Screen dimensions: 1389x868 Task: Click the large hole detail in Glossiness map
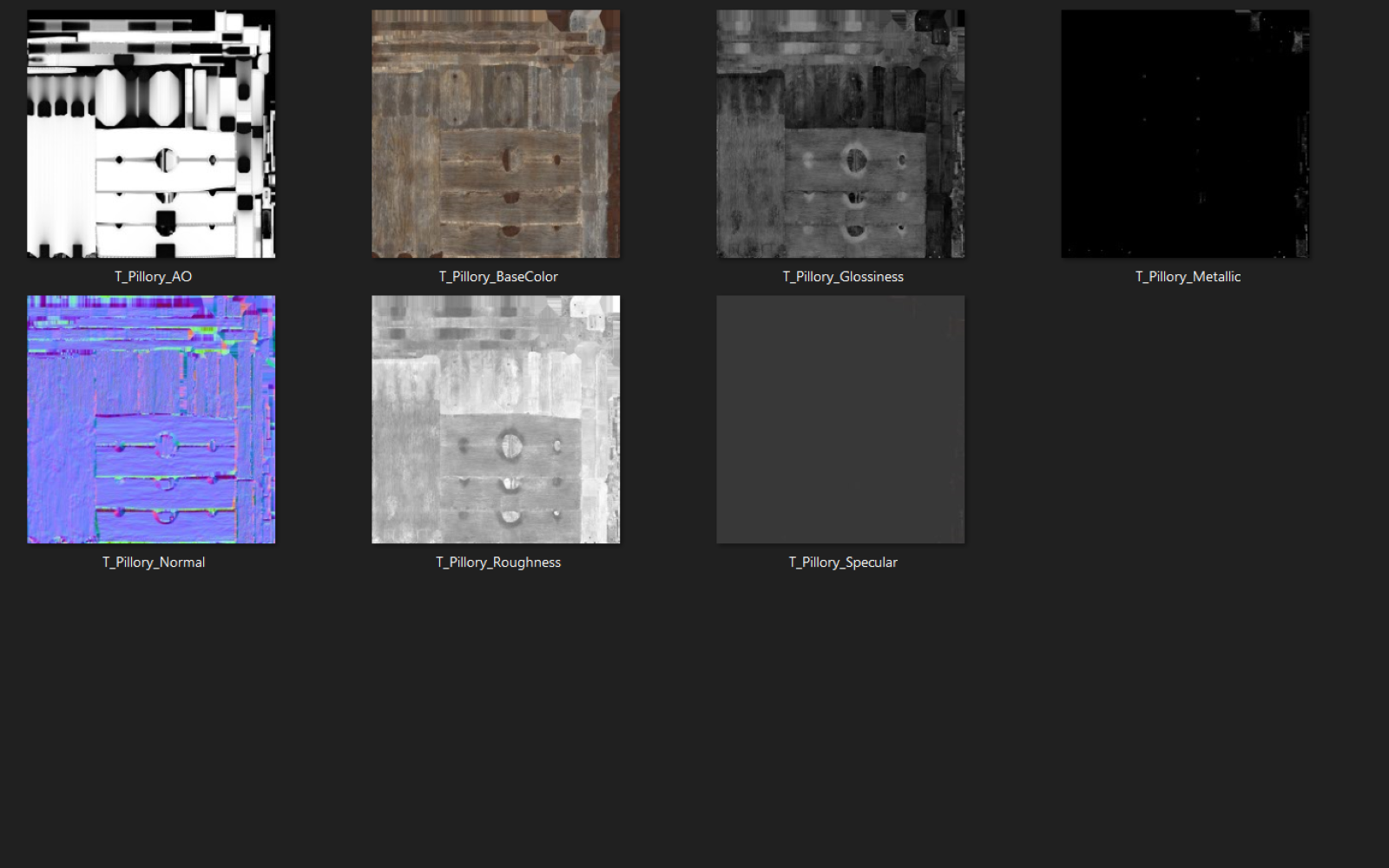(855, 160)
